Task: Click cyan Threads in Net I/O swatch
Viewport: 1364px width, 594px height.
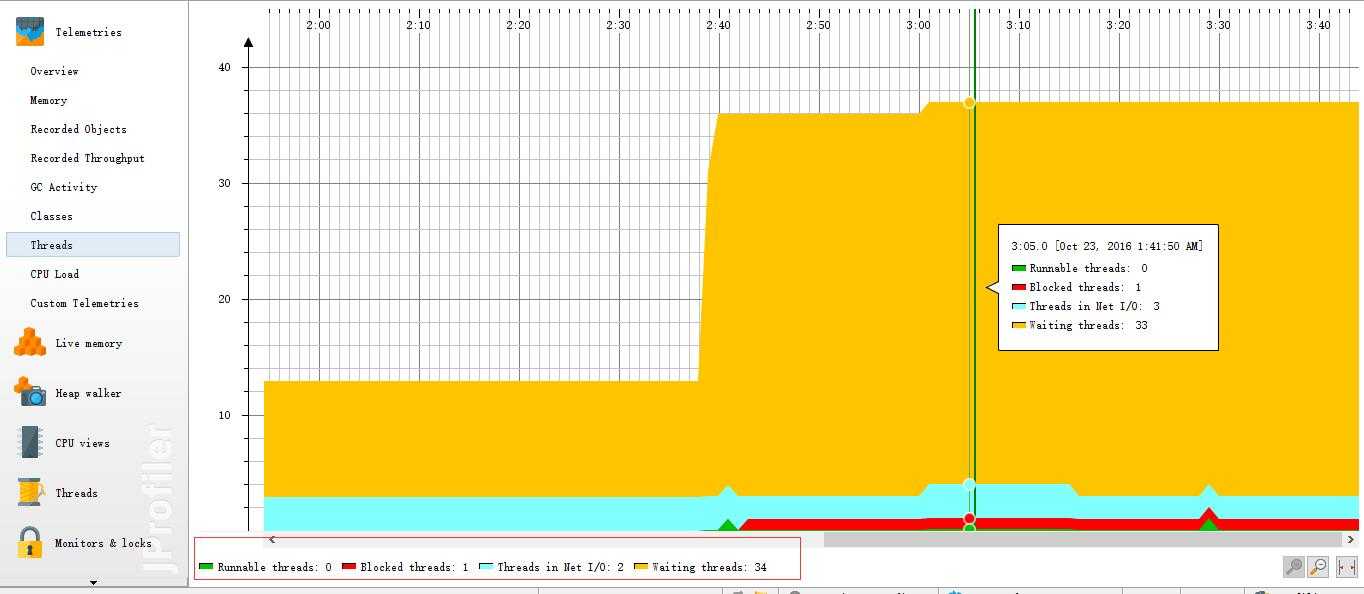Action: pyautogui.click(x=486, y=567)
